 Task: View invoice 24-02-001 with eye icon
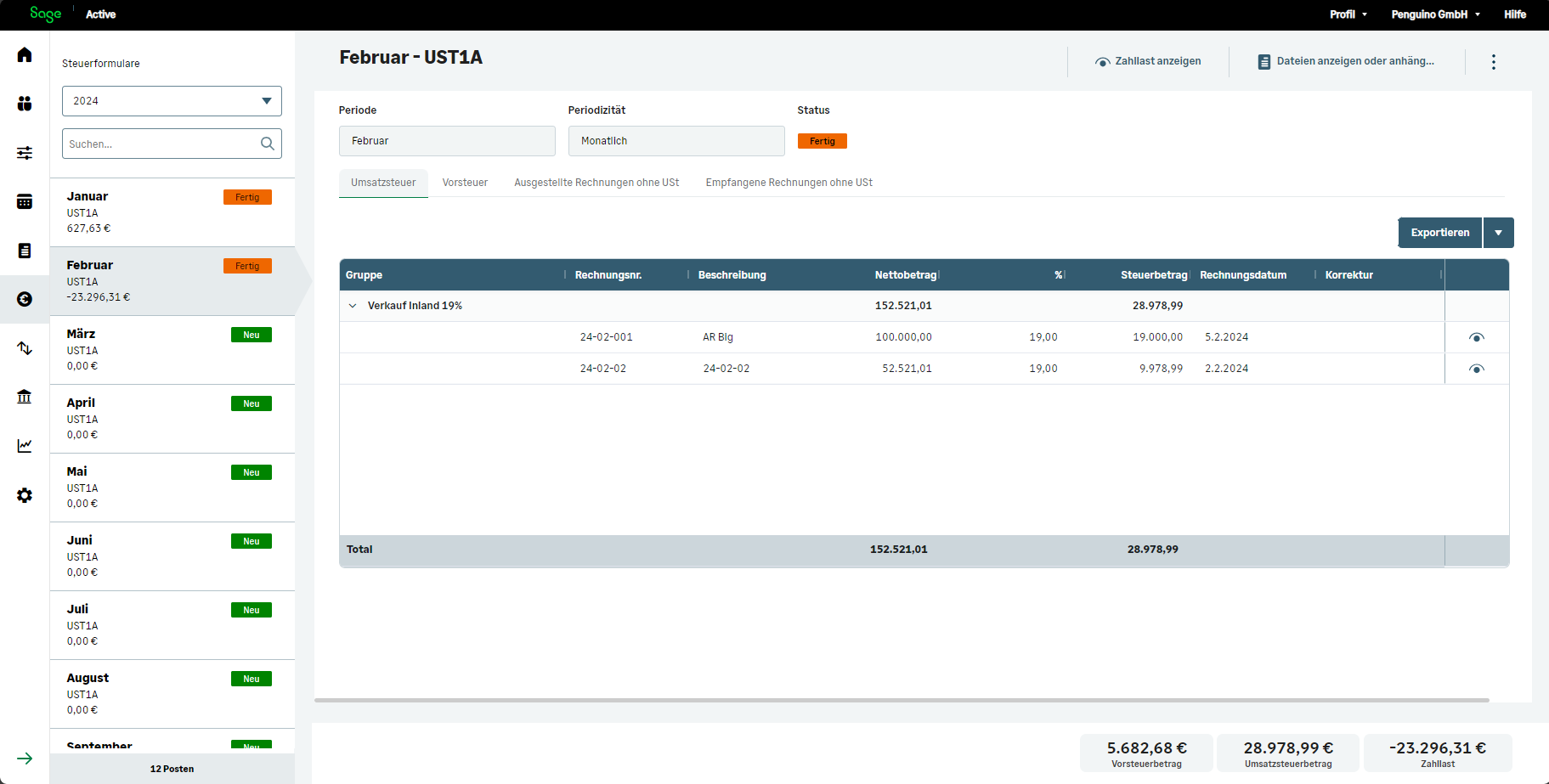(1476, 338)
